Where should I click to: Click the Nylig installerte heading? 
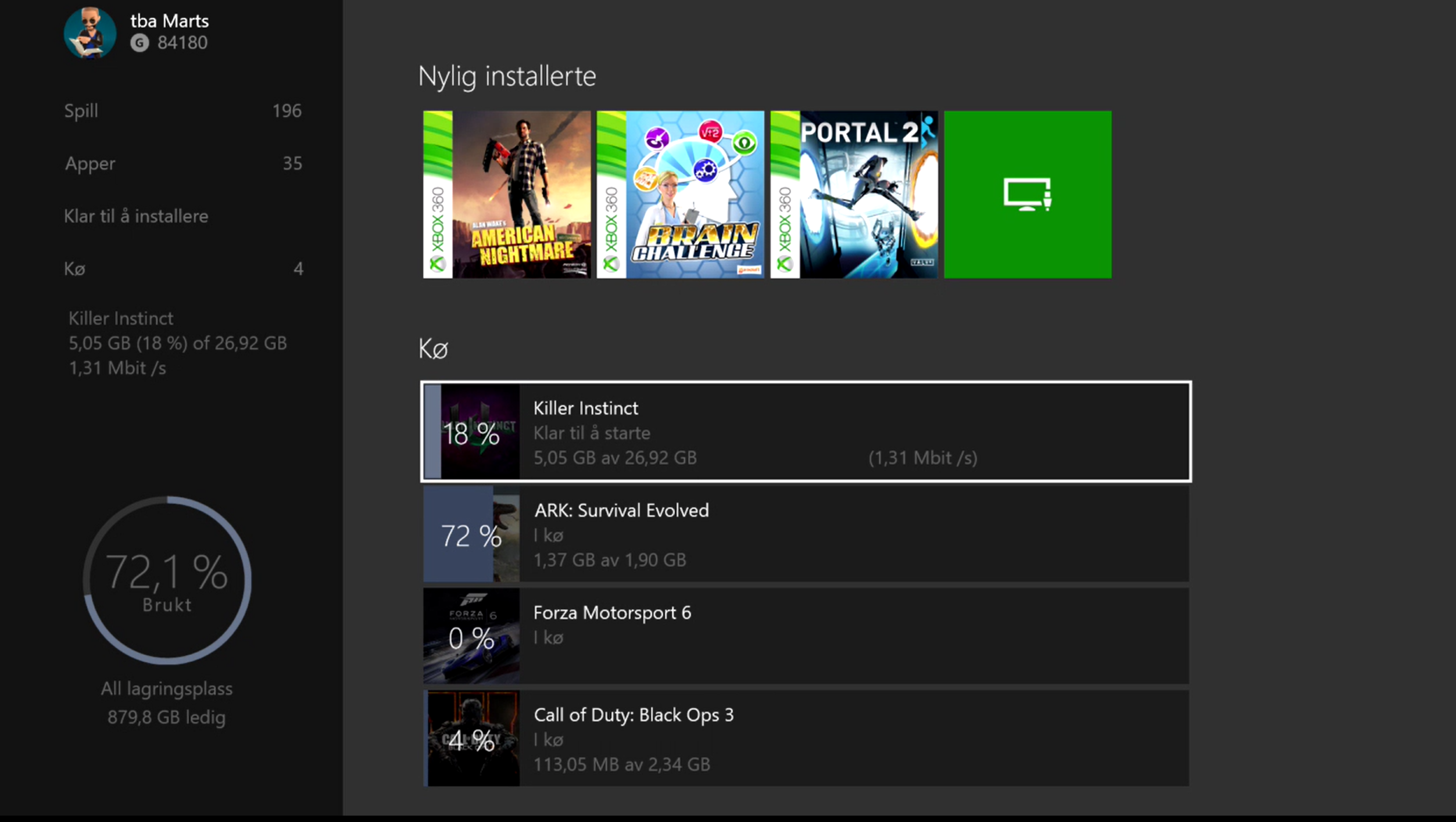point(507,77)
